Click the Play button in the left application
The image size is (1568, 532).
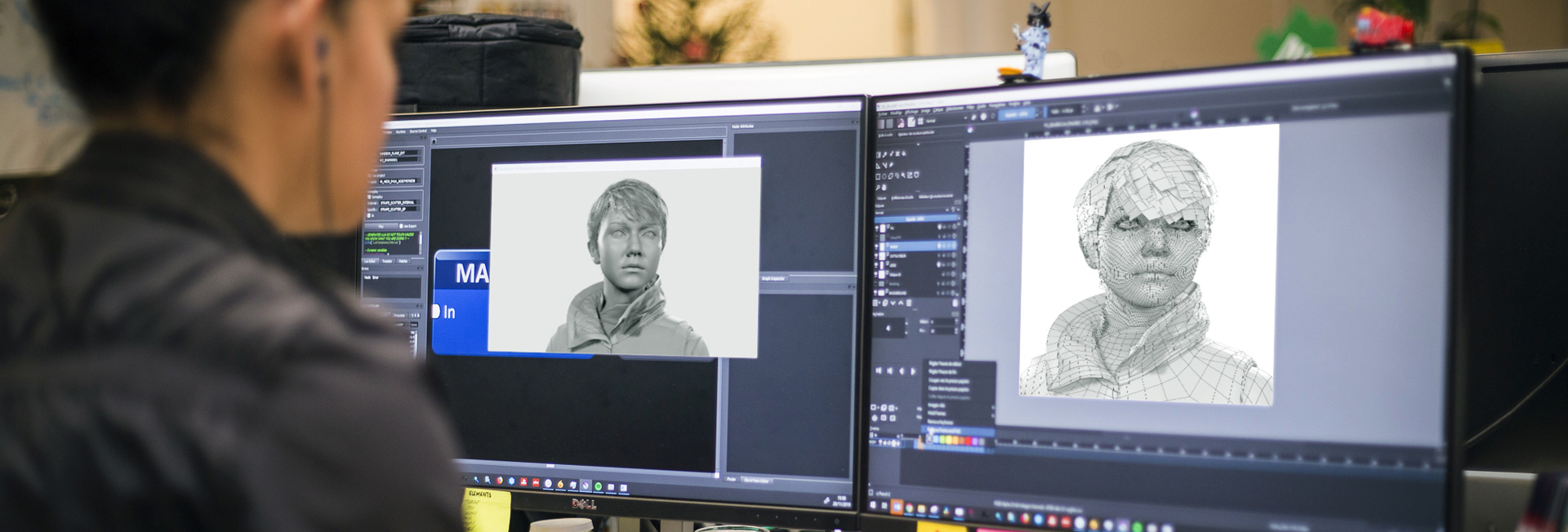[x=381, y=226]
